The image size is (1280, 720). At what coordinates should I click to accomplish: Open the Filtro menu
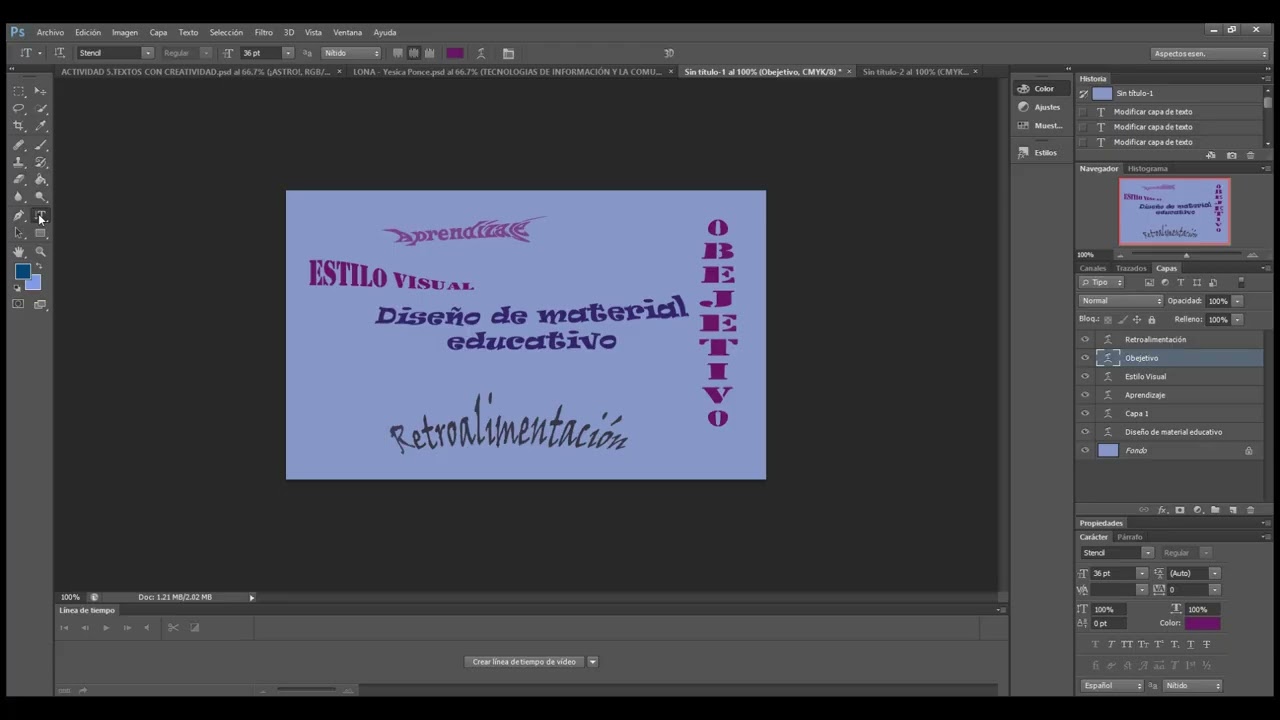pos(263,32)
